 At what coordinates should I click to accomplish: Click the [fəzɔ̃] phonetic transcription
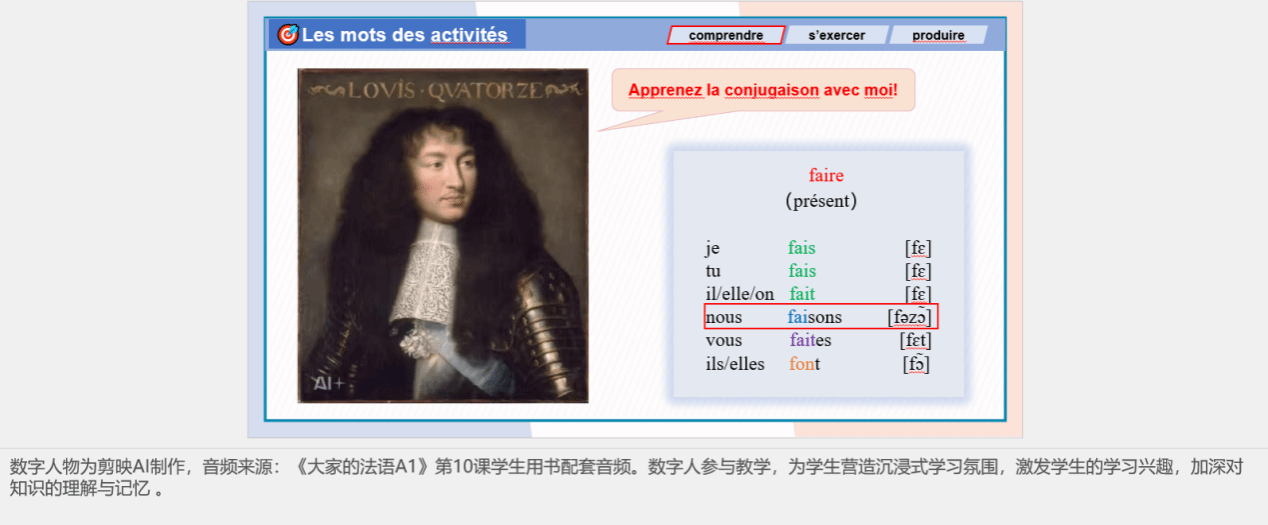tap(909, 318)
